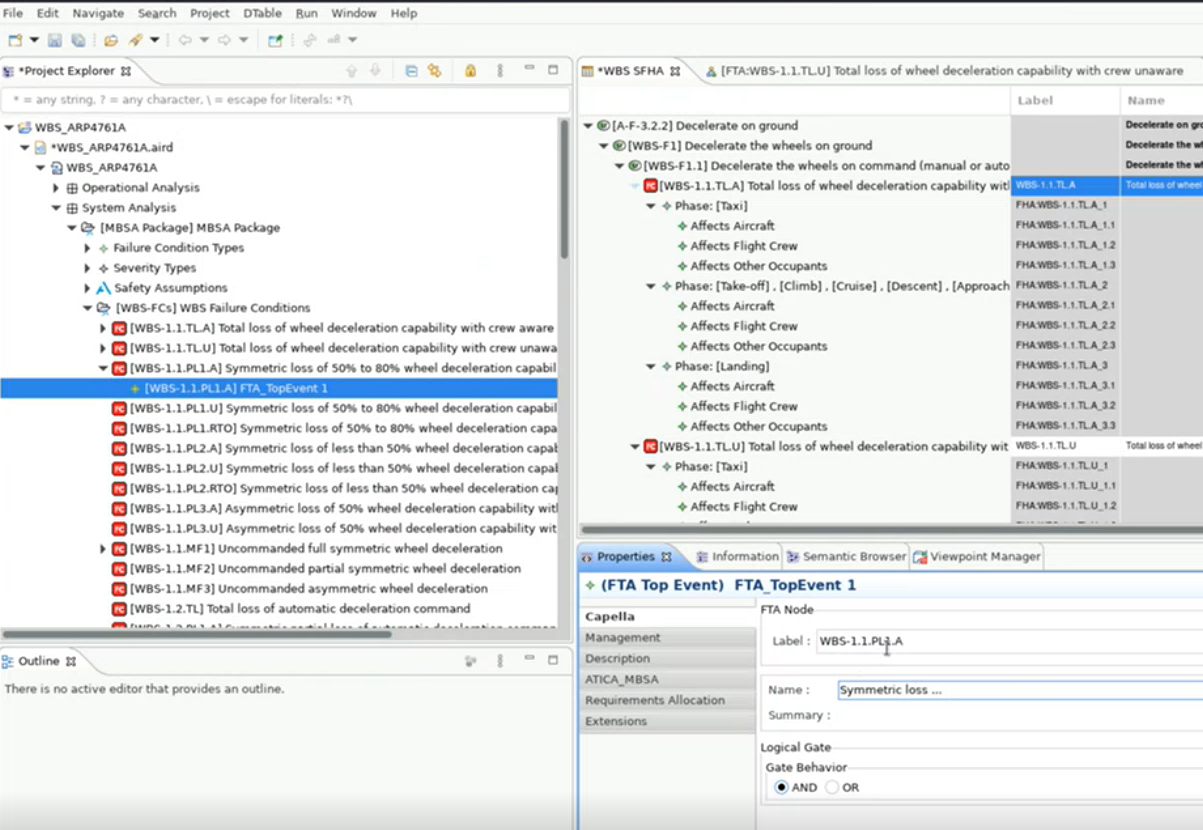
Task: Collapse the System Analysis node
Action: click(x=56, y=208)
